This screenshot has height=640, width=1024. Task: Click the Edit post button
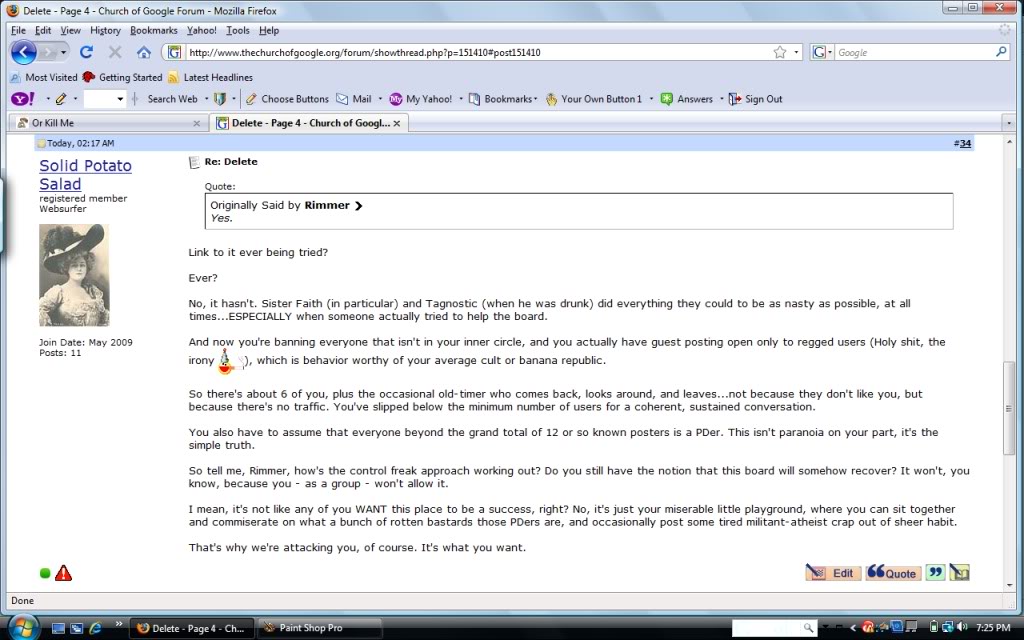coord(833,573)
